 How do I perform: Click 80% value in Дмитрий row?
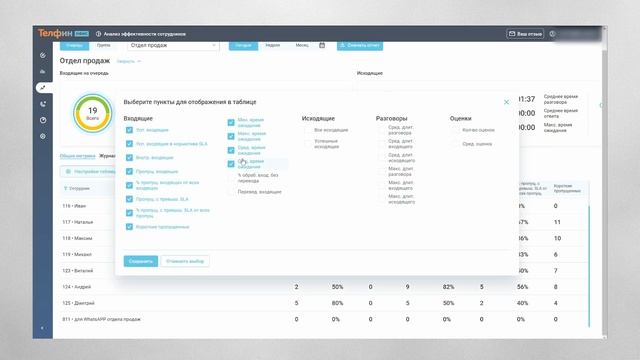[x=338, y=303]
